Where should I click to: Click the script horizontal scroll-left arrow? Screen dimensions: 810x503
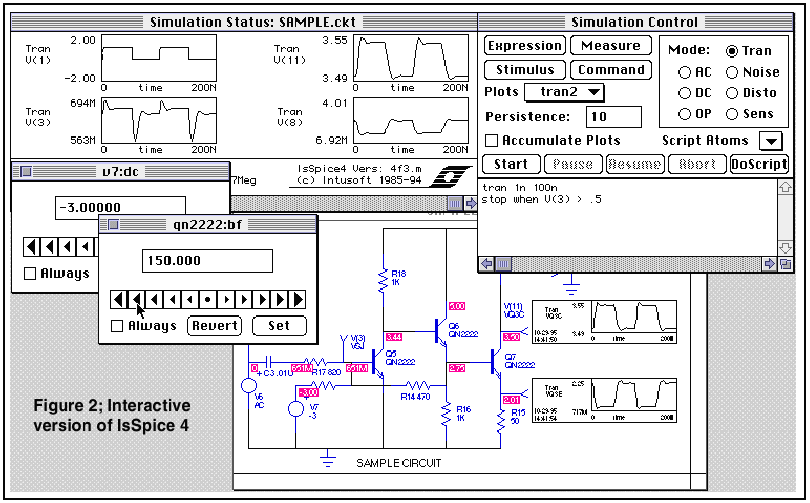pos(487,264)
